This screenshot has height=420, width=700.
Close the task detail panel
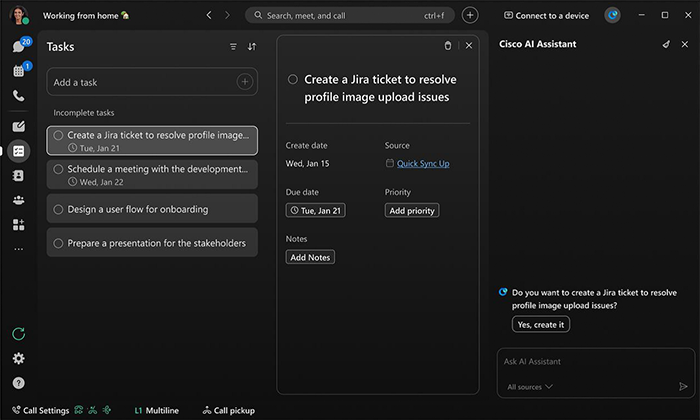(x=469, y=46)
